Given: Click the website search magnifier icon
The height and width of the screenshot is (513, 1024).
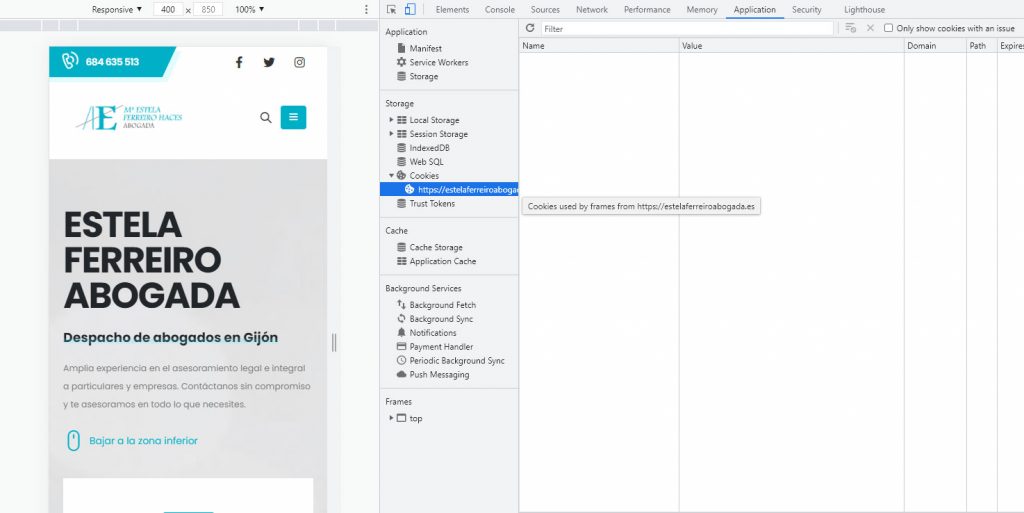Looking at the screenshot, I should tap(266, 117).
